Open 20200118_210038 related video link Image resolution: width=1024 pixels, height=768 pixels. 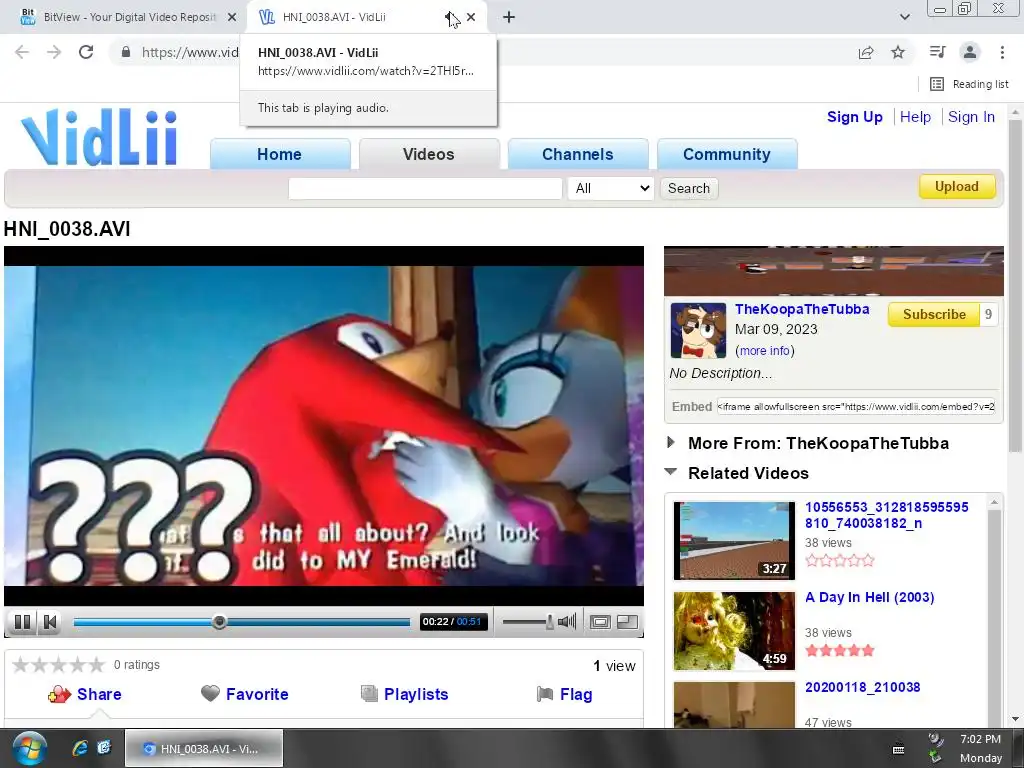[x=862, y=687]
